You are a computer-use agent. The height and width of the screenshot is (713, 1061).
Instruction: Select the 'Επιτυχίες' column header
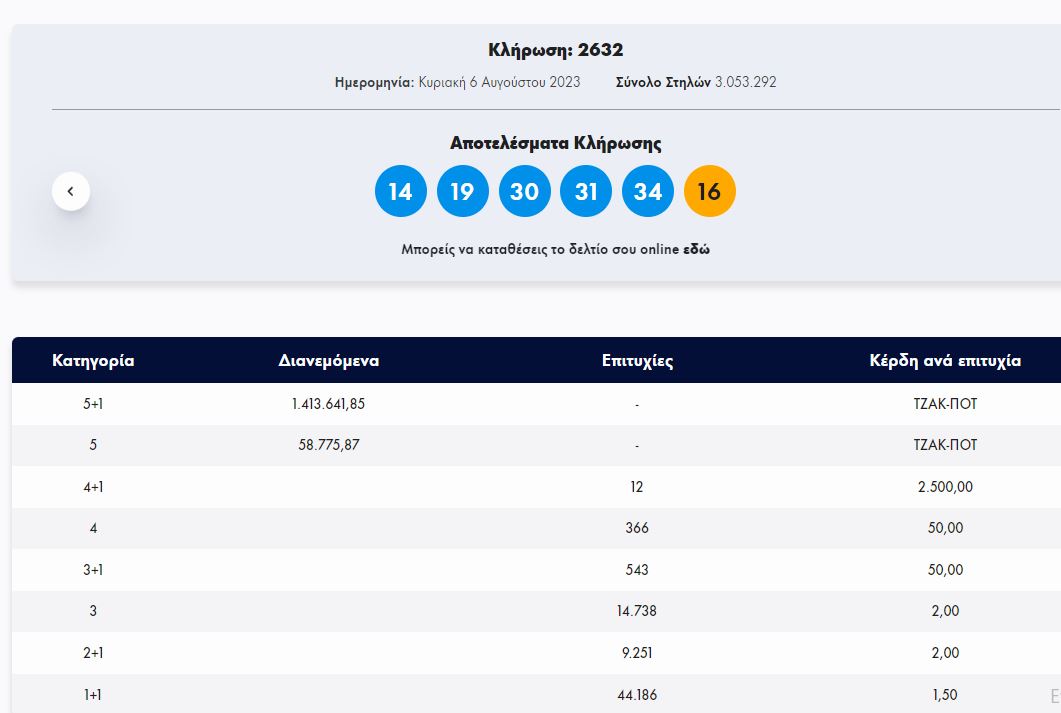[637, 361]
